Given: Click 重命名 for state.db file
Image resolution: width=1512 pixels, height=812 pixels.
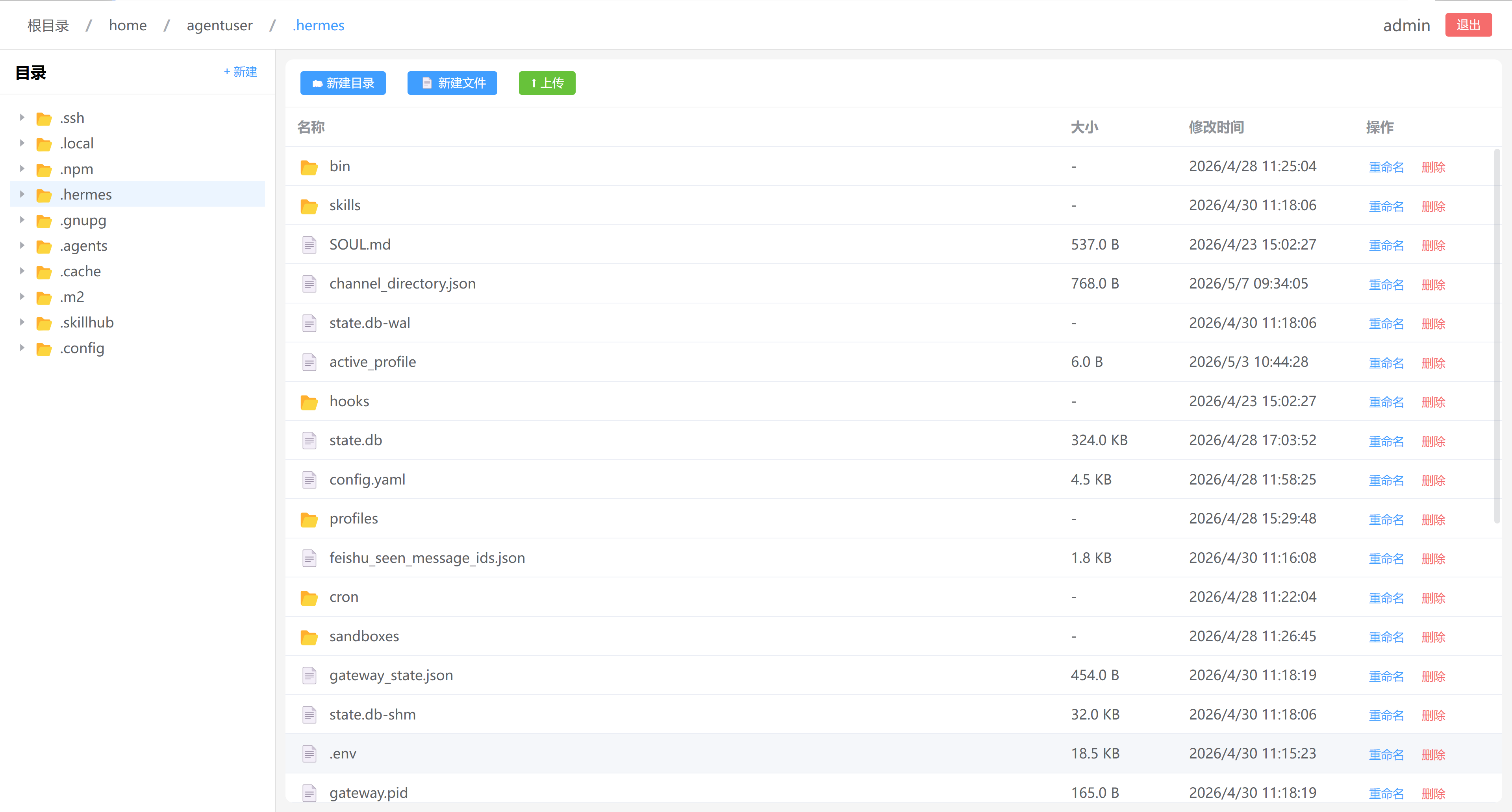Looking at the screenshot, I should tap(1386, 441).
